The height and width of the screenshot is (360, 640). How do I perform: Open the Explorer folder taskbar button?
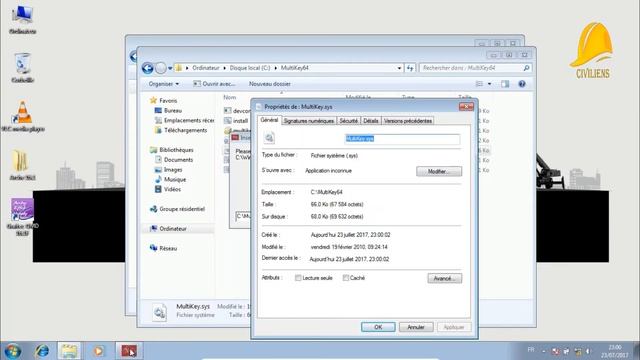69,351
